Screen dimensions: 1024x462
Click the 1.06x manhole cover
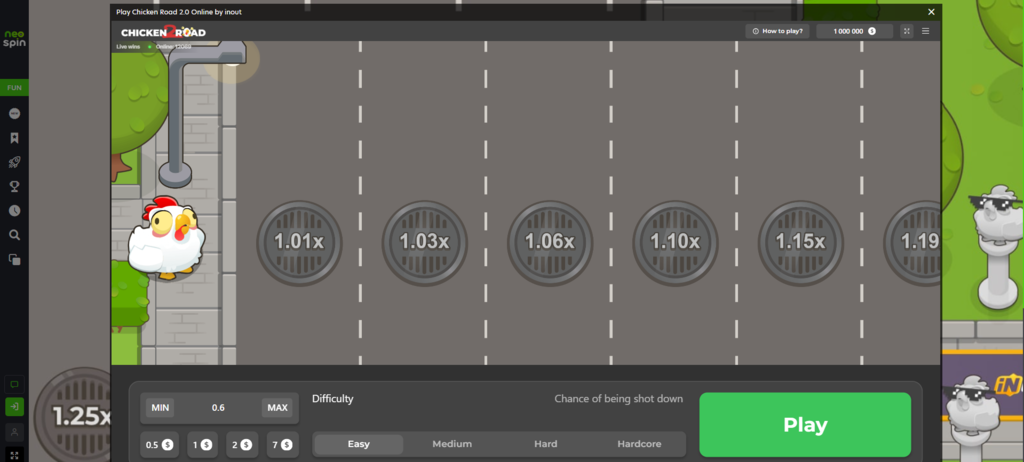tap(550, 242)
